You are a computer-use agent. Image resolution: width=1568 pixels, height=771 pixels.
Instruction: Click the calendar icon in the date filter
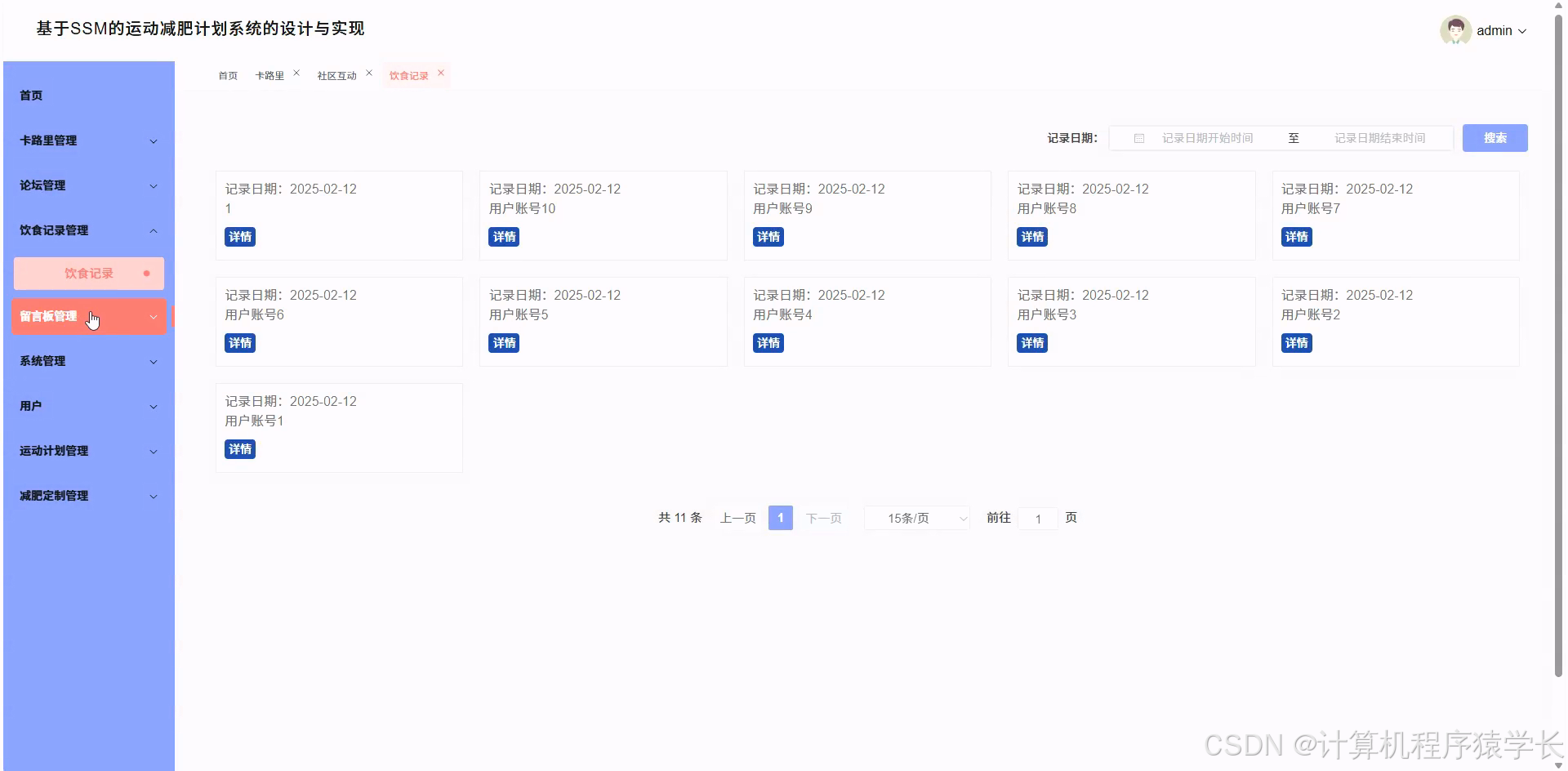click(1138, 138)
